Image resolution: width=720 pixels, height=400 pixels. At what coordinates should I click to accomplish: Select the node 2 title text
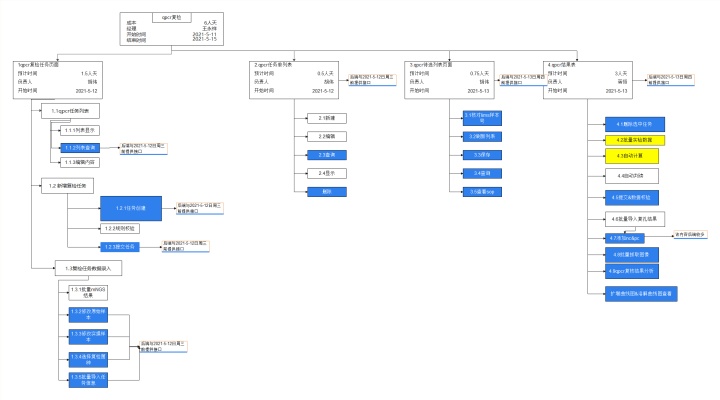273,65
